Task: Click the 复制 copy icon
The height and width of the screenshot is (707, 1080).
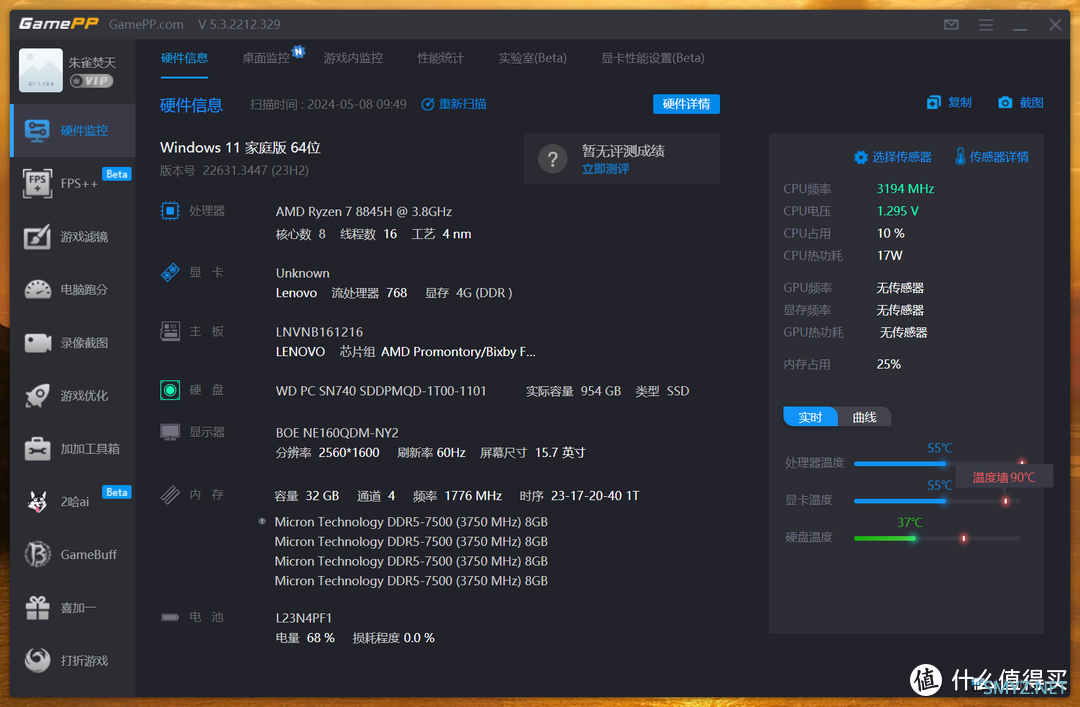Action: click(933, 103)
